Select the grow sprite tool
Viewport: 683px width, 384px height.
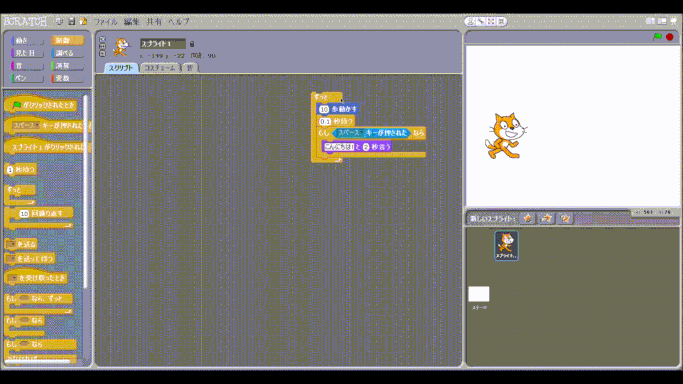click(491, 21)
